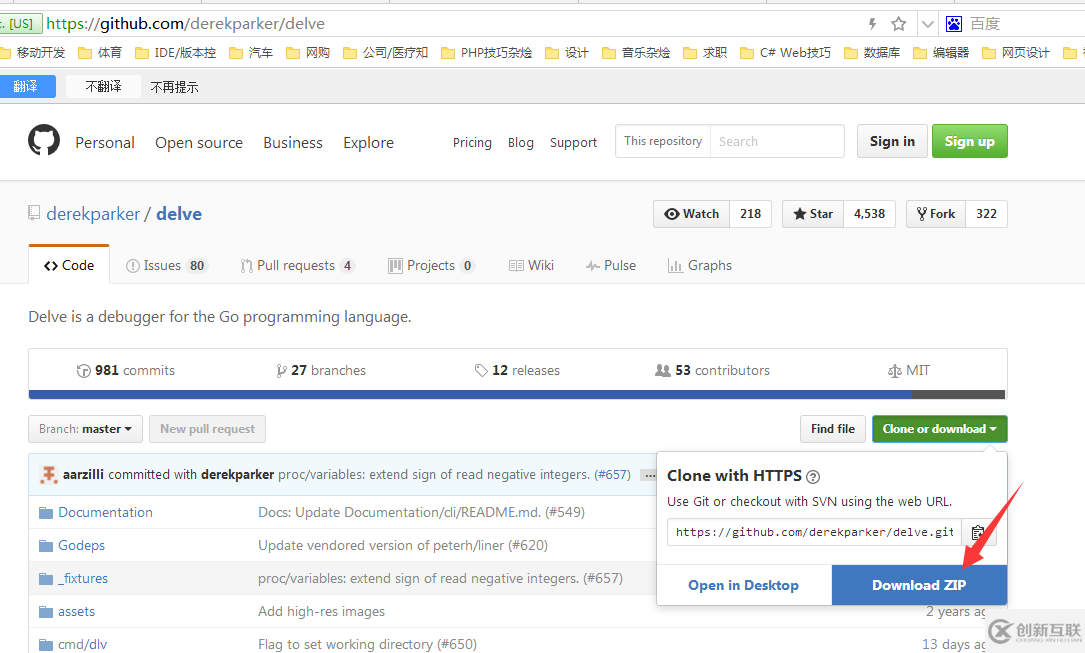Open the Open source nav item

199,142
